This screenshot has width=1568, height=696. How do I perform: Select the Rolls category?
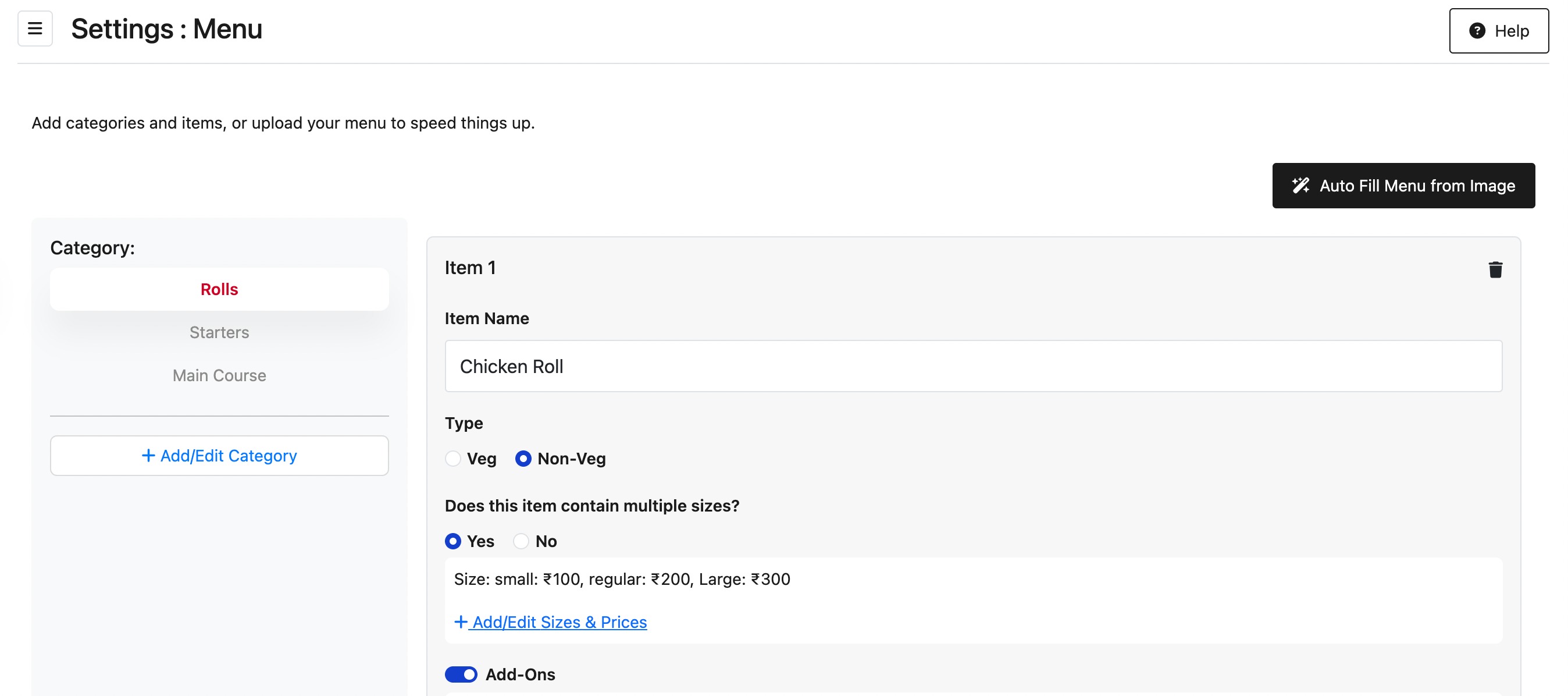(x=219, y=289)
